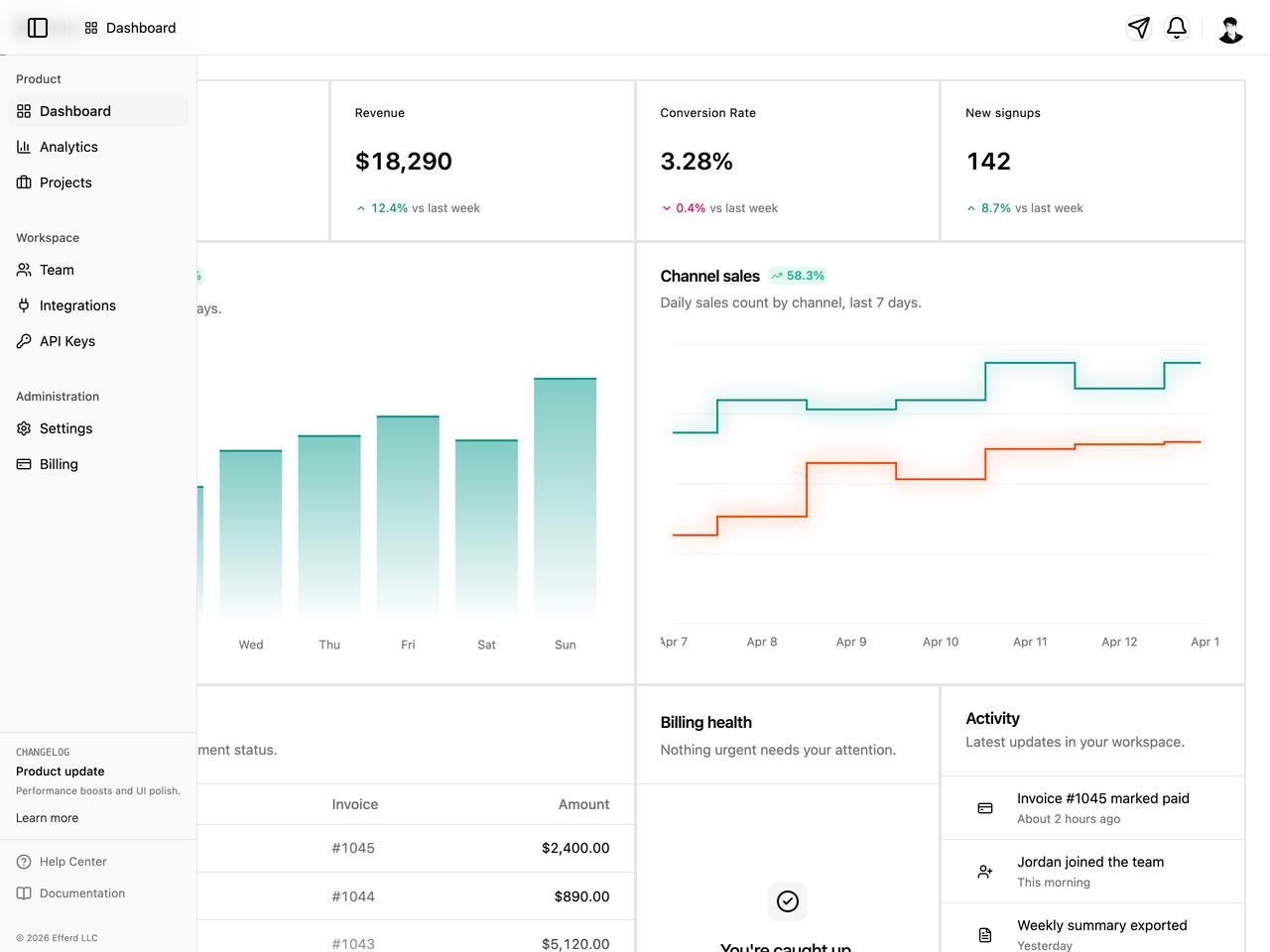Click the $890.00 amount cell

click(x=581, y=896)
